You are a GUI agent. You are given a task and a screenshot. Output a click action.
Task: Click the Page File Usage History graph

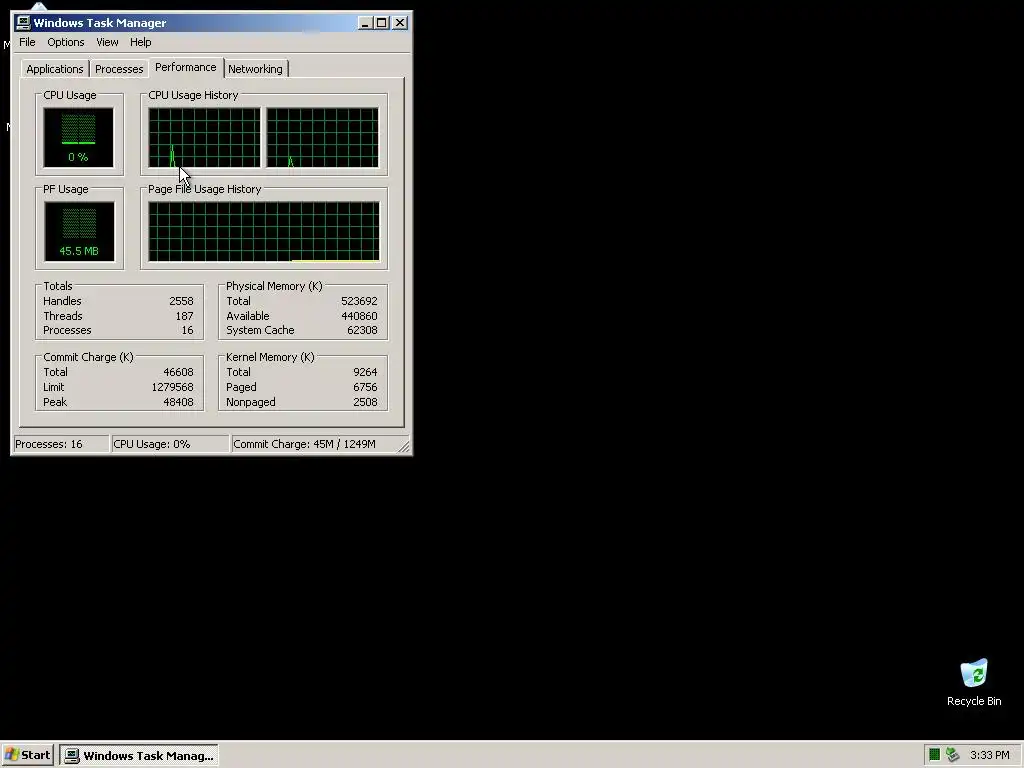pyautogui.click(x=264, y=231)
